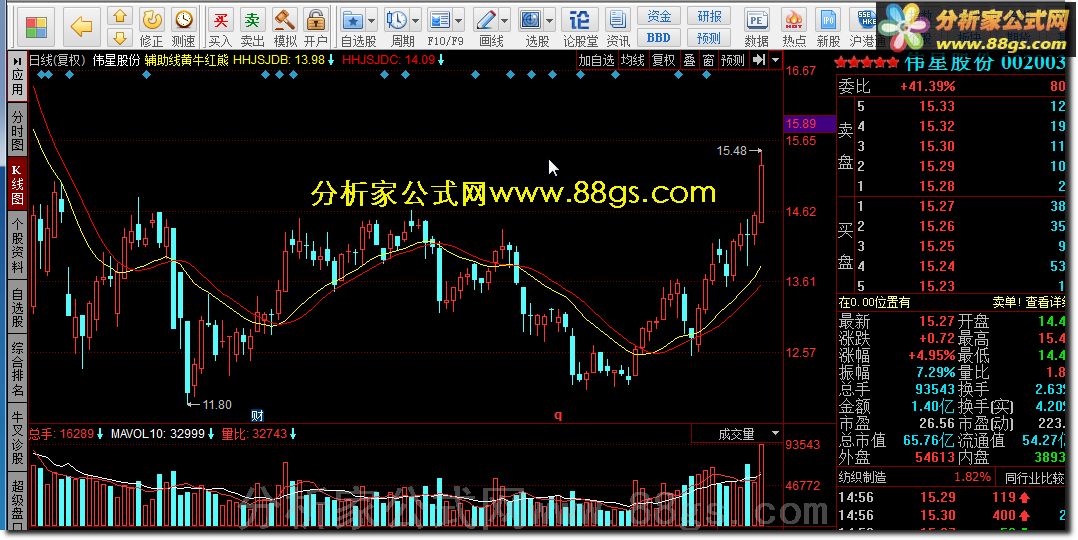Open the 个股资料 sidebar tab
The image size is (1078, 540).
pos(16,245)
